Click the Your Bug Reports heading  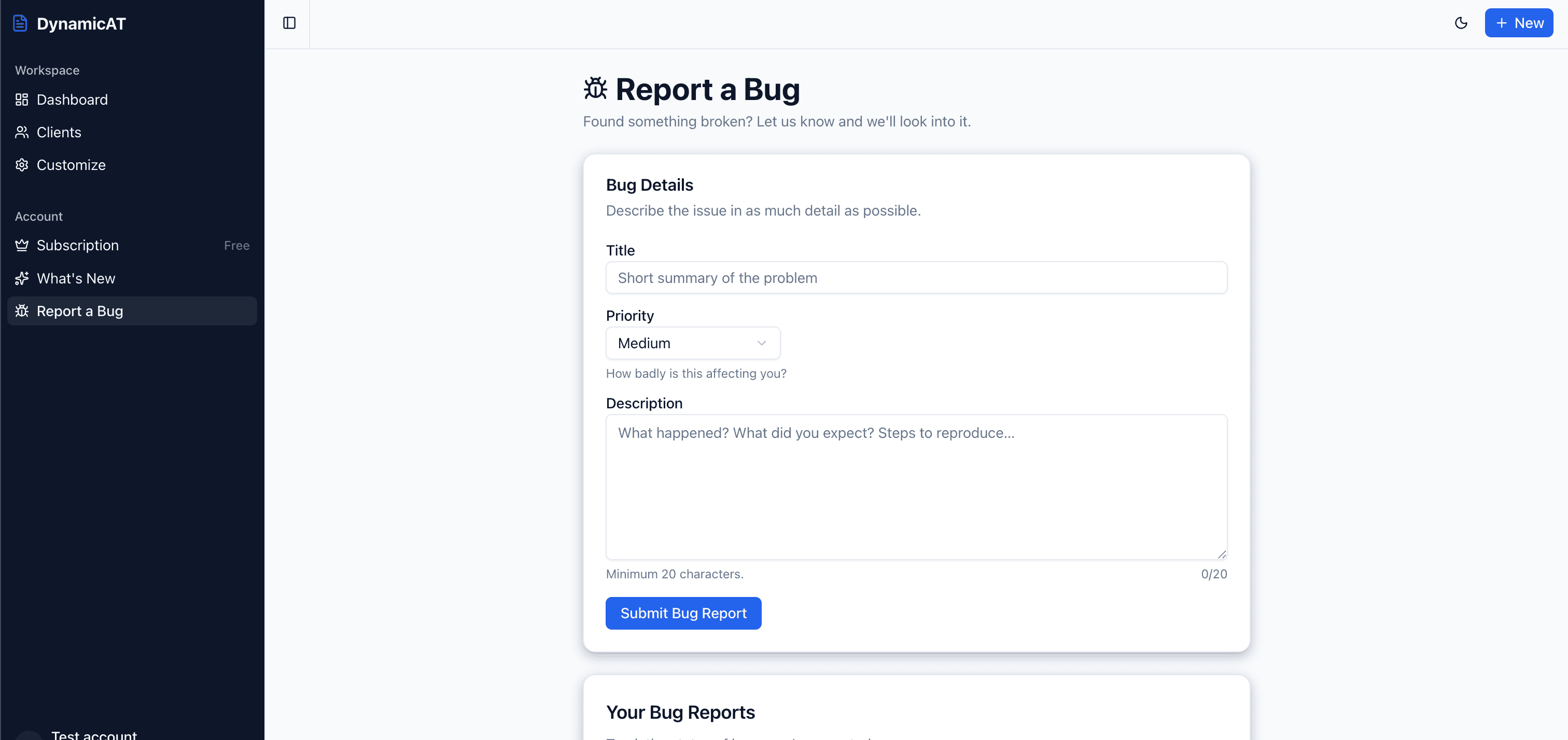(680, 712)
